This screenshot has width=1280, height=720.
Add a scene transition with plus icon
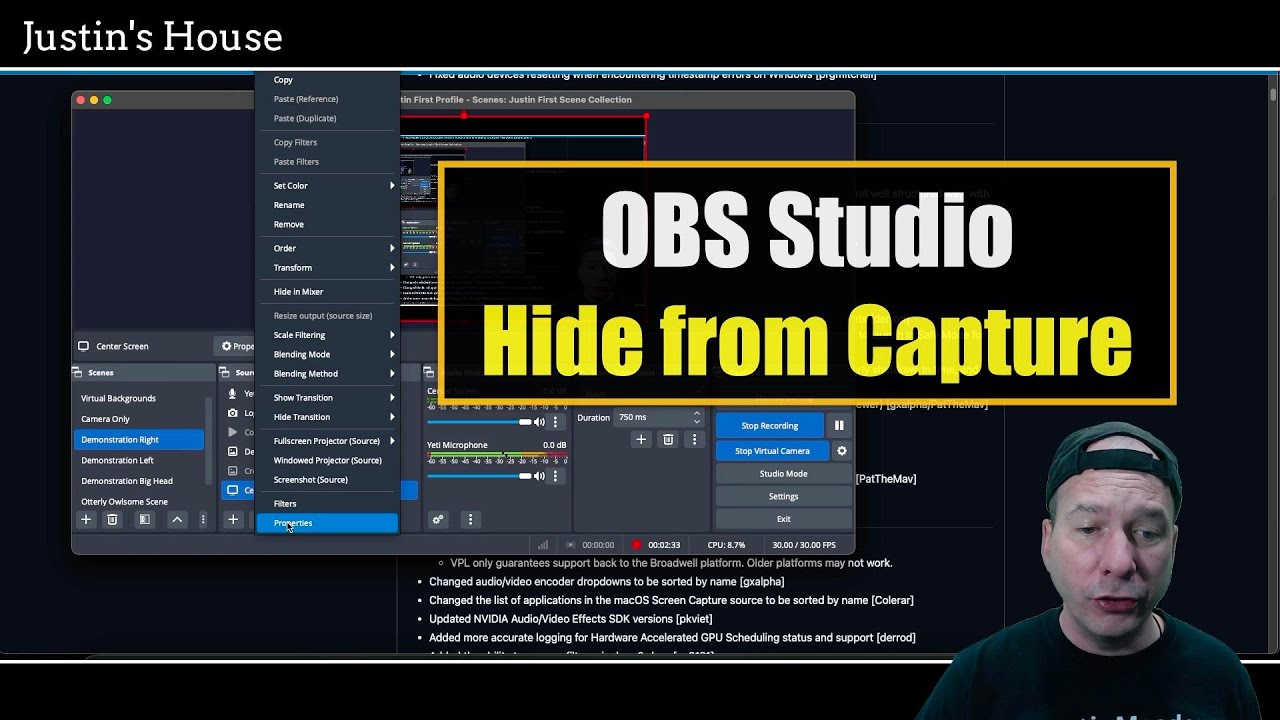641,439
